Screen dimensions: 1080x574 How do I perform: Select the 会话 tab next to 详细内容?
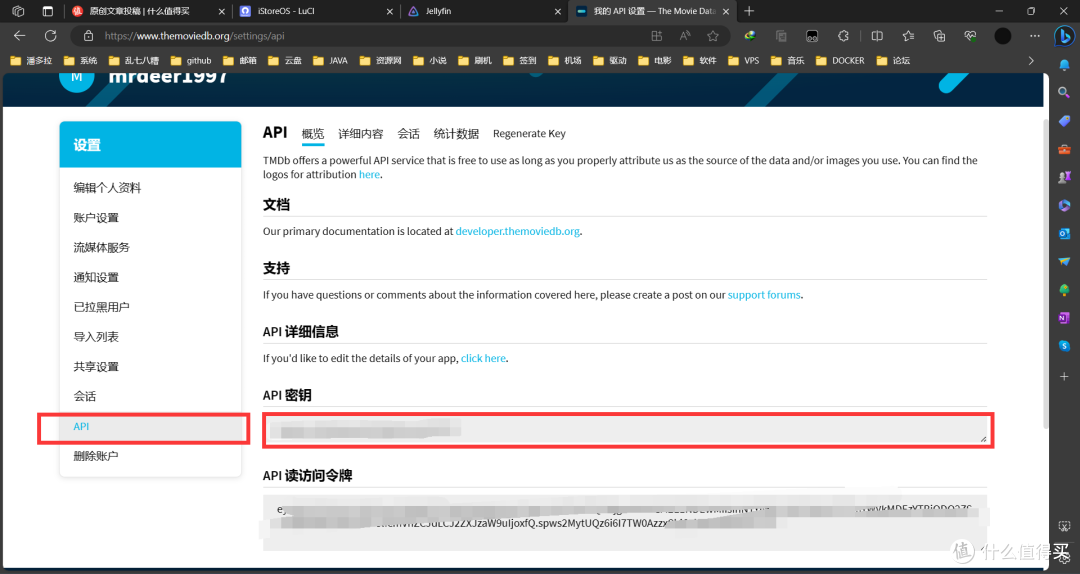click(408, 134)
